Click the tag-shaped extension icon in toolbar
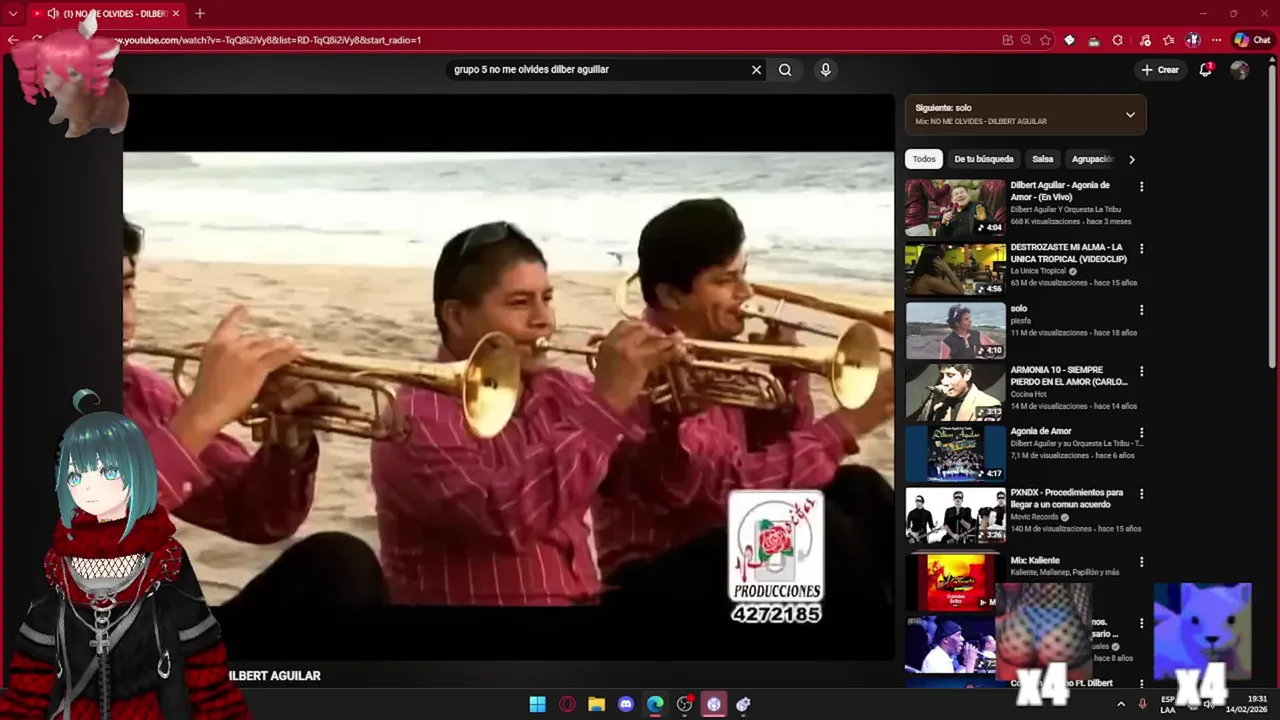The width and height of the screenshot is (1280, 720). (1069, 41)
